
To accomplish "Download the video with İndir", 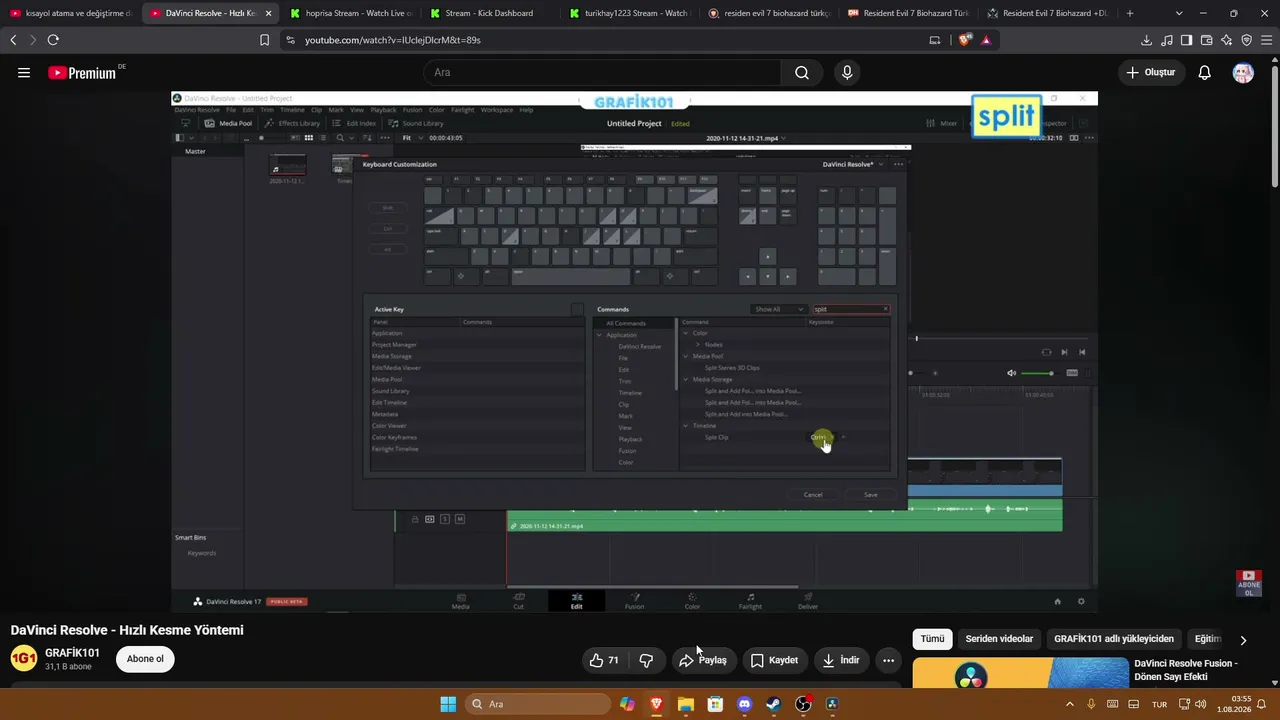I will pos(841,660).
